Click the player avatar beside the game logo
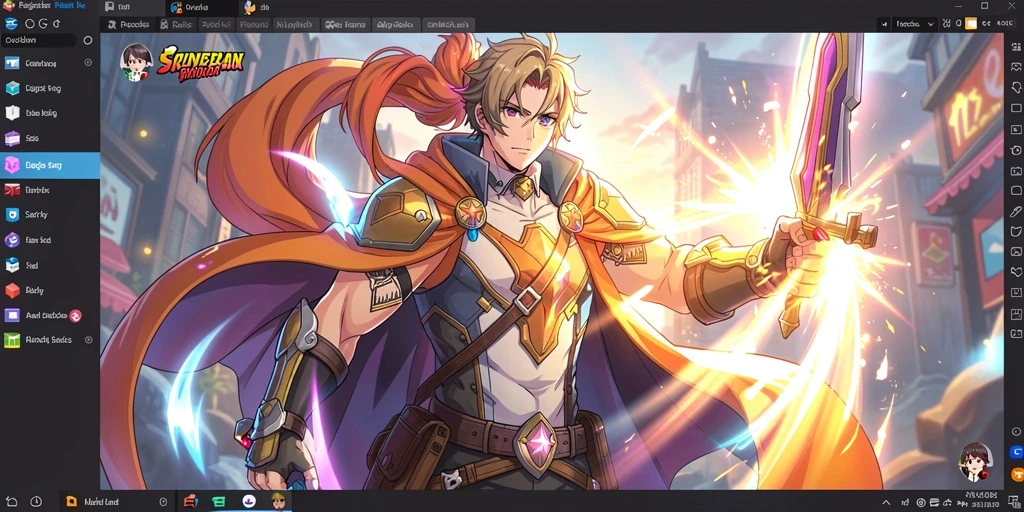 pyautogui.click(x=136, y=63)
